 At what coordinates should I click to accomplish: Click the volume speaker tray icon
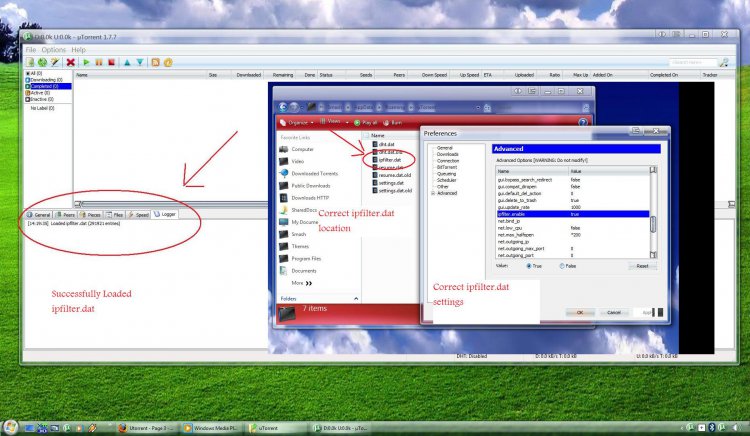click(734, 427)
